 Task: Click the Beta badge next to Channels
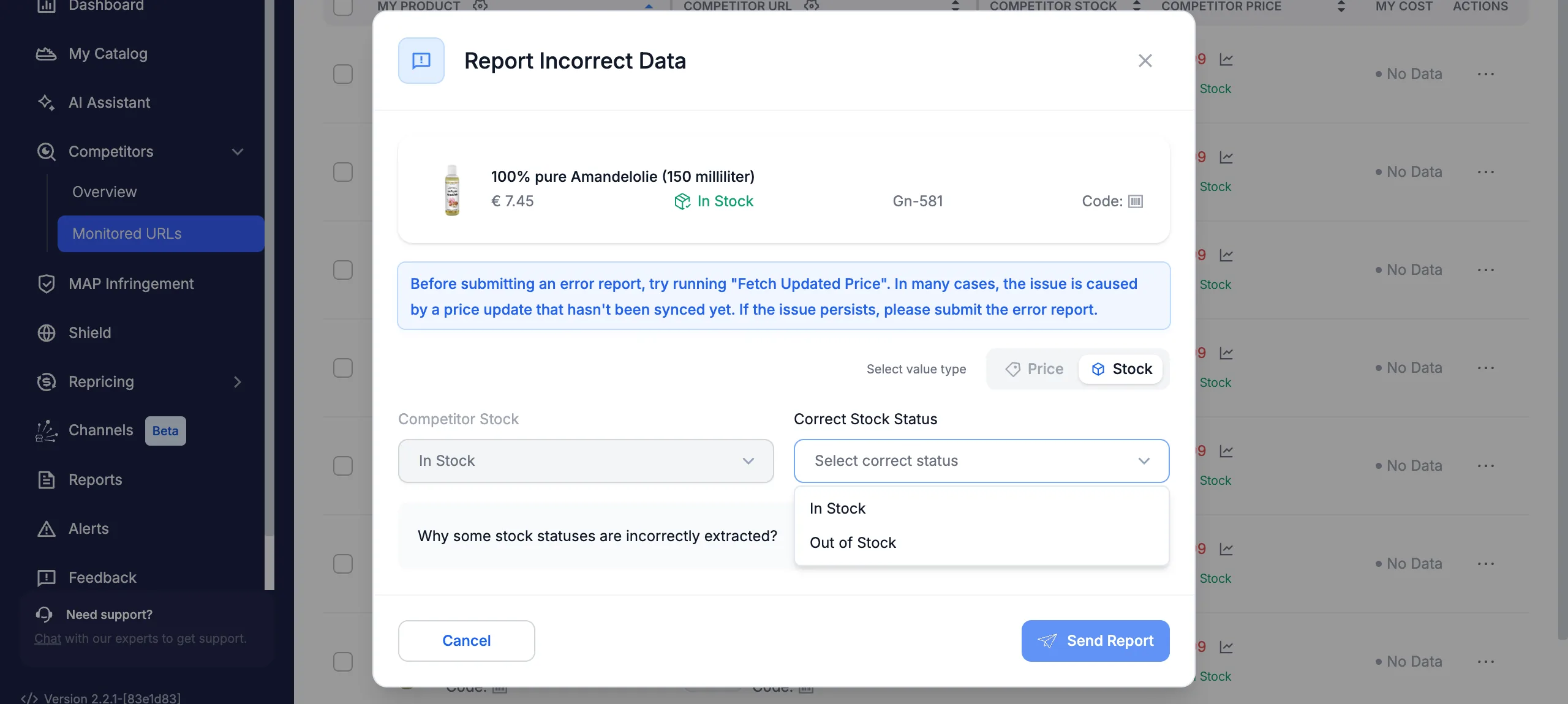[x=165, y=431]
